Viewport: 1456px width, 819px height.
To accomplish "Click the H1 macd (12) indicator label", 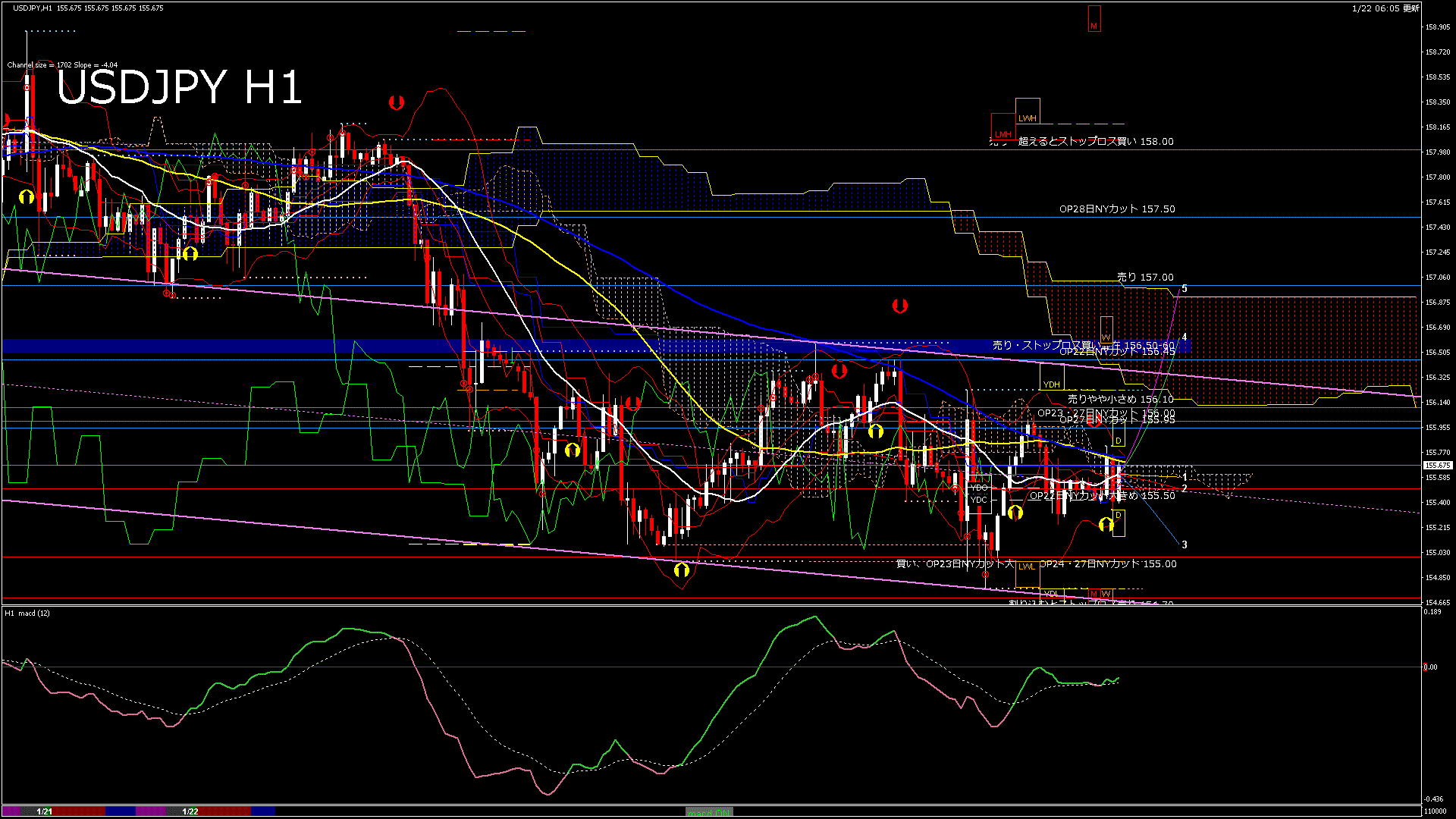I will (27, 613).
